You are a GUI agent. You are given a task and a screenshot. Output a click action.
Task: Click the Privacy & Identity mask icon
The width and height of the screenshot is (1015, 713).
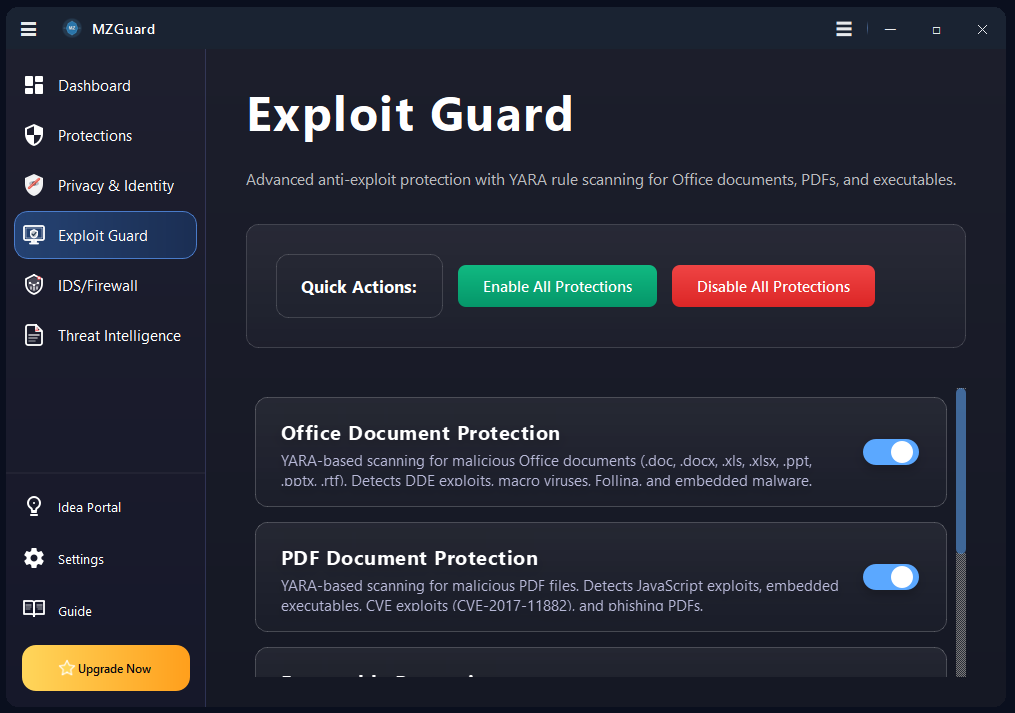33,185
